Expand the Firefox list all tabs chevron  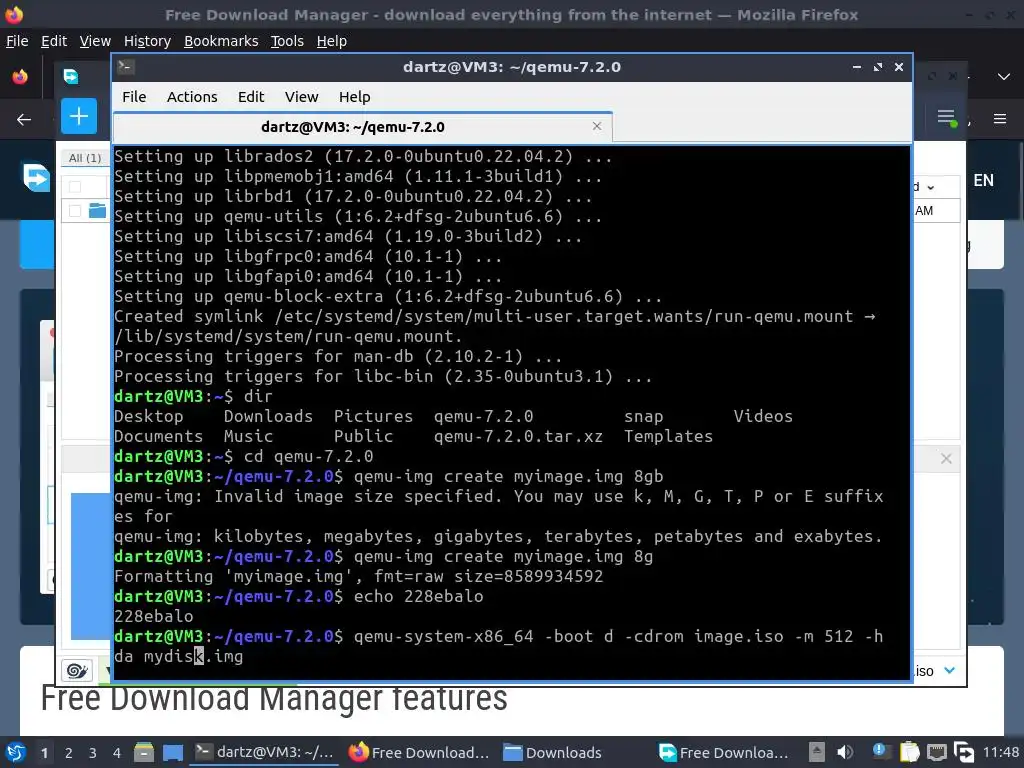coord(1004,77)
